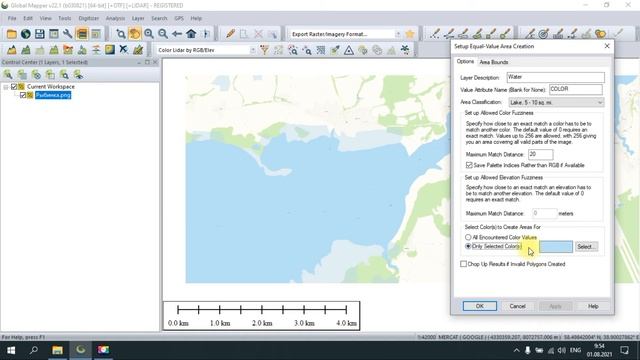Click the Help button in dialog
This screenshot has height=360, width=640.
click(593, 306)
